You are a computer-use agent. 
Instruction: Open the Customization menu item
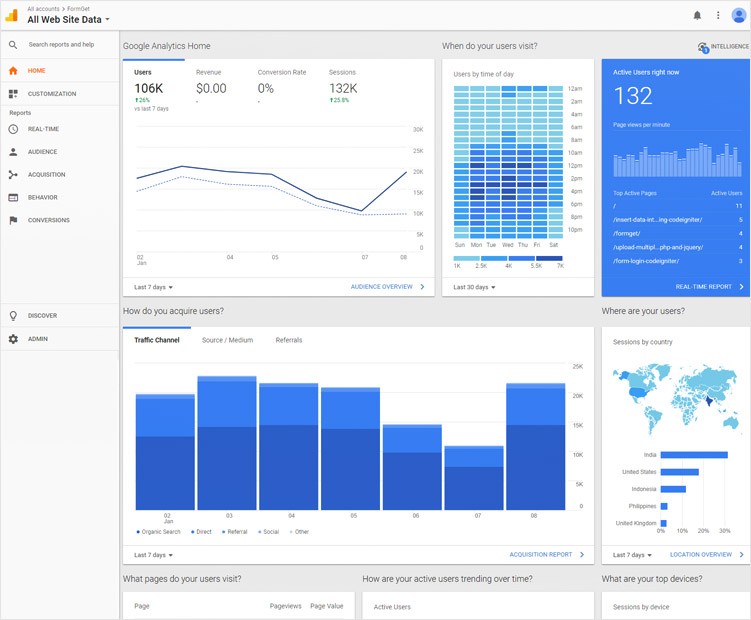pyautogui.click(x=60, y=94)
